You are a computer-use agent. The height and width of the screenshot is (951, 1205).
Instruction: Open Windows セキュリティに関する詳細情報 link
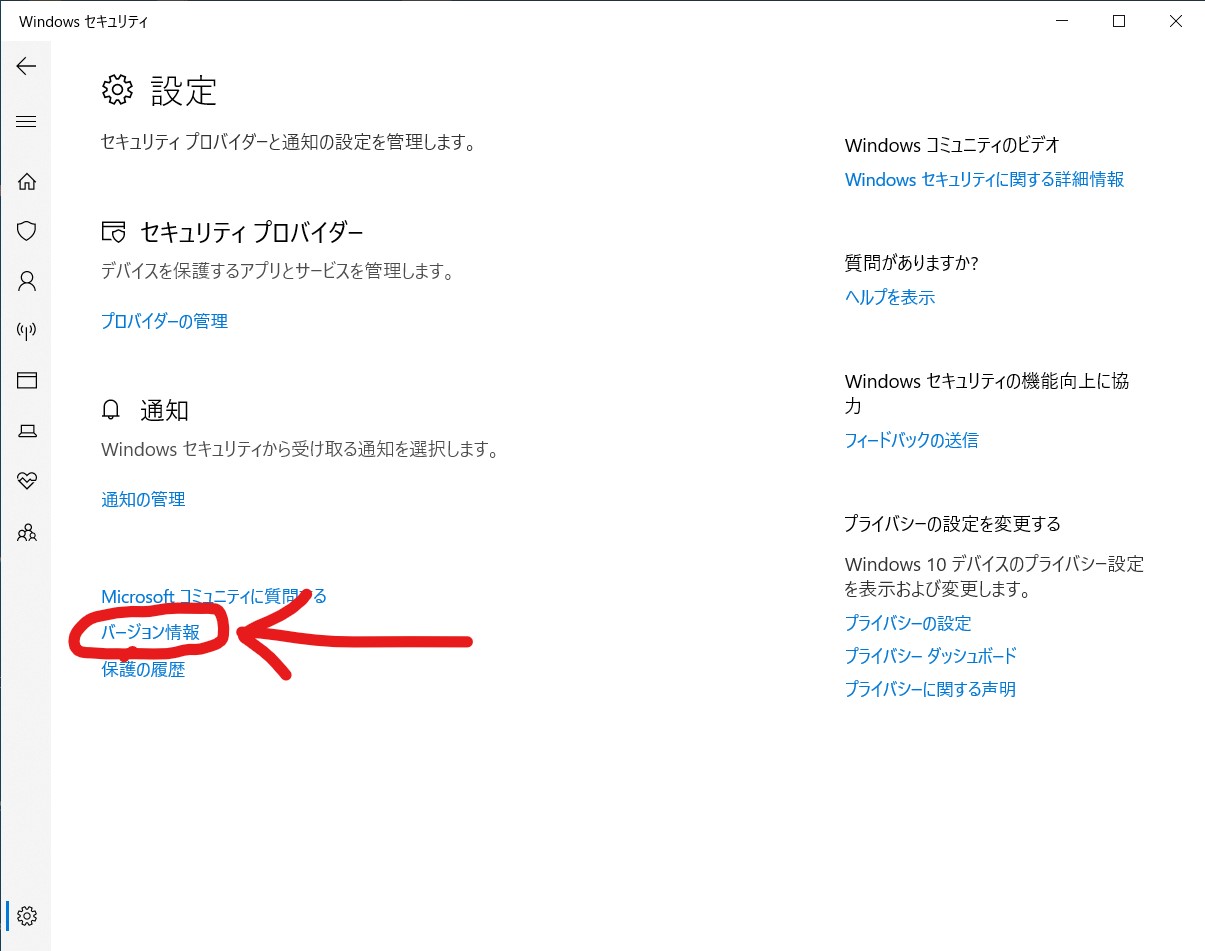pyautogui.click(x=984, y=179)
